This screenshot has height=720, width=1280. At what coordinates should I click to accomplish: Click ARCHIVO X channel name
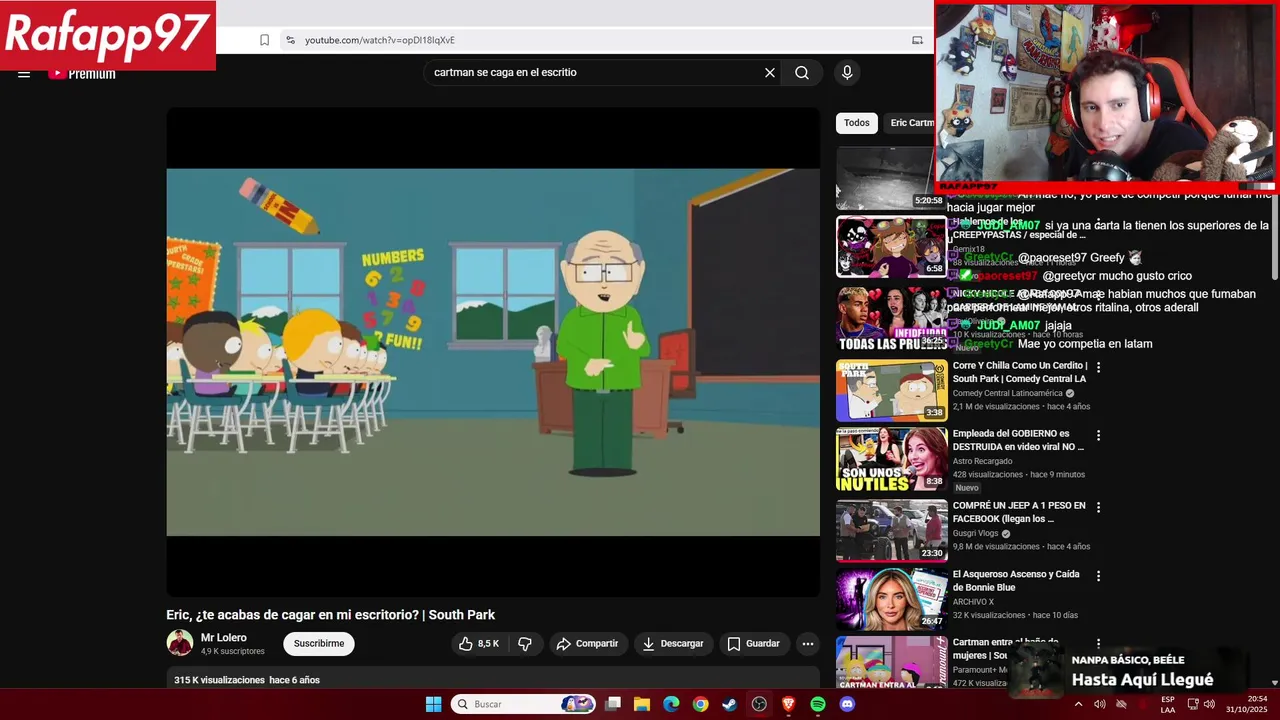point(974,602)
